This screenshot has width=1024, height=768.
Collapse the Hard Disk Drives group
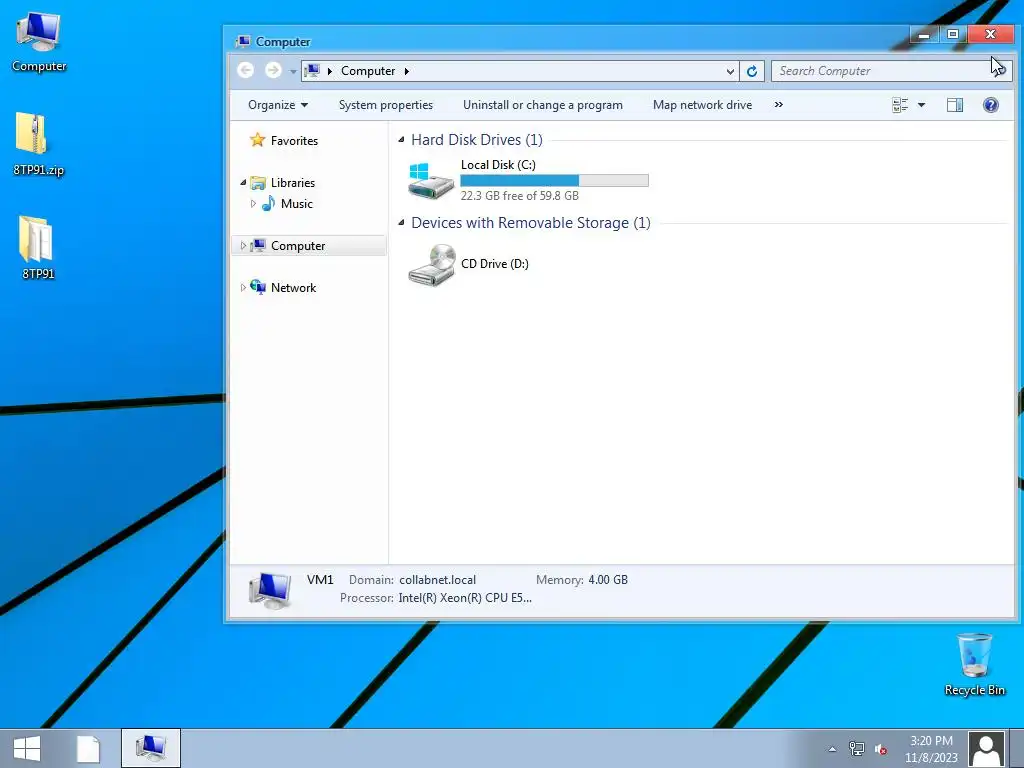[x=401, y=139]
